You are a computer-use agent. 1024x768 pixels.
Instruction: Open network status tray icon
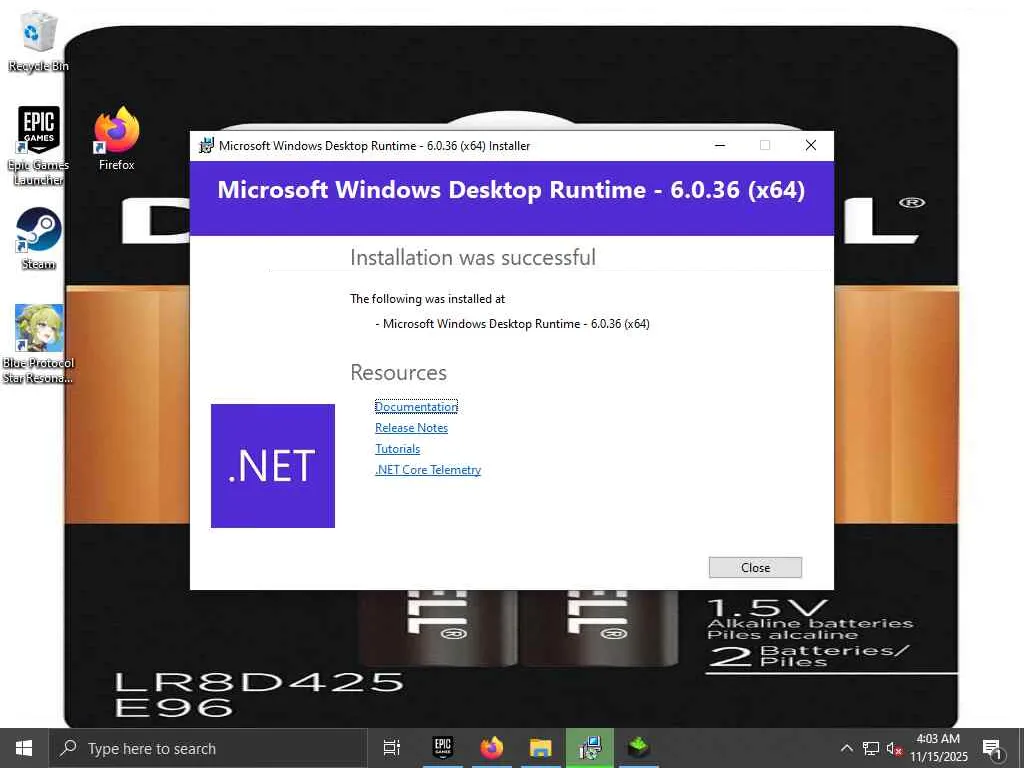pos(871,748)
